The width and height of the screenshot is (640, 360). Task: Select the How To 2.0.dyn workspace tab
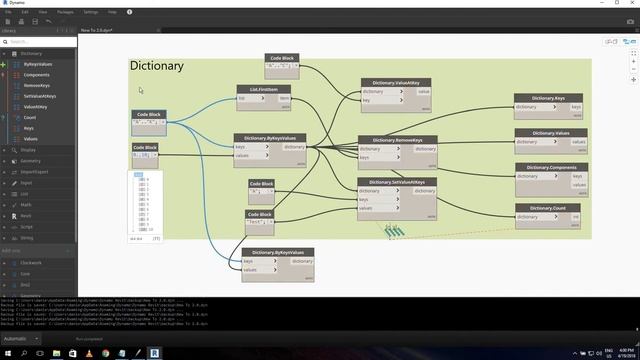point(96,30)
